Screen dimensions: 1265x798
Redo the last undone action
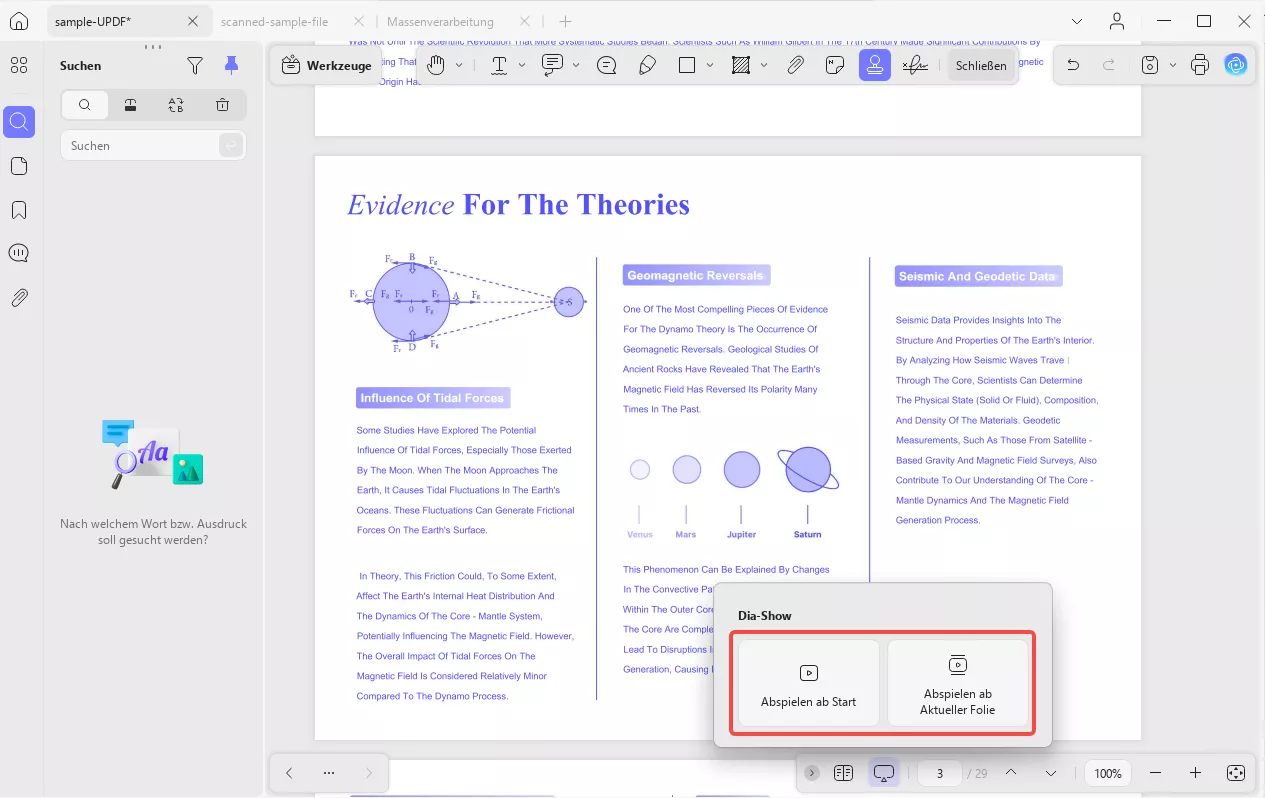click(x=1109, y=65)
